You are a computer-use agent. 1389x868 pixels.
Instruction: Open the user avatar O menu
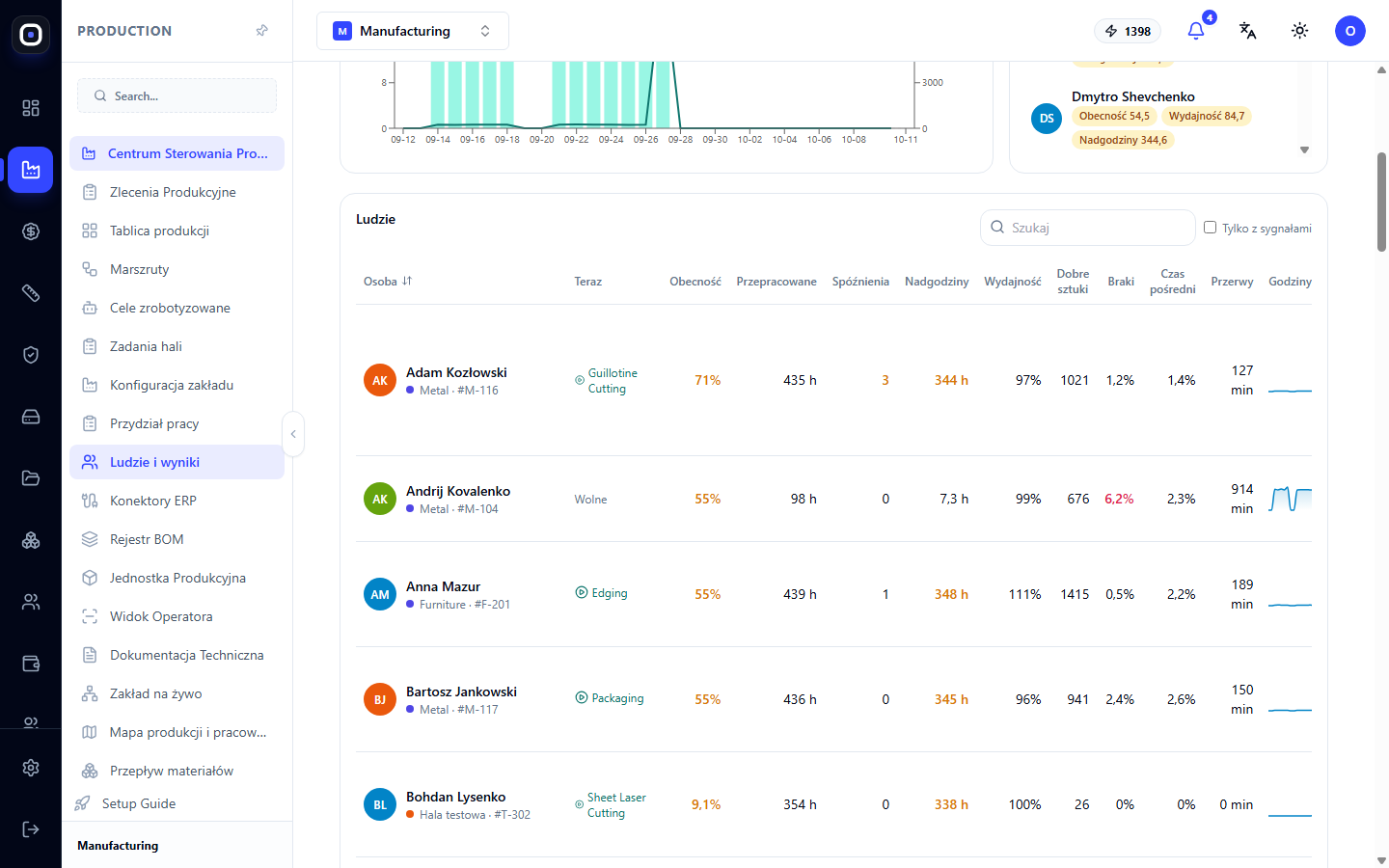point(1350,31)
